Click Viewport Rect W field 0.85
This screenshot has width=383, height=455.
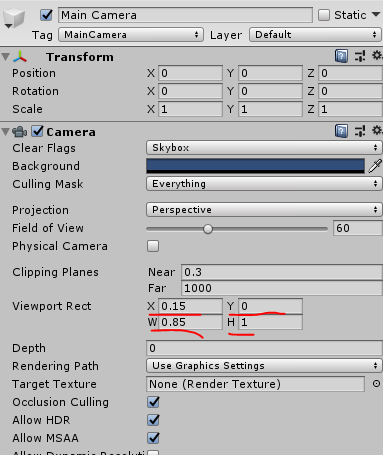pos(190,322)
